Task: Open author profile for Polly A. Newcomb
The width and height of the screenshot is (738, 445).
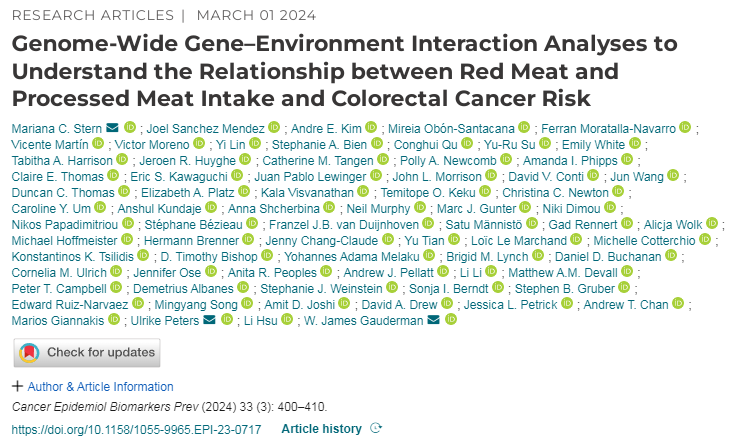Action: point(448,161)
